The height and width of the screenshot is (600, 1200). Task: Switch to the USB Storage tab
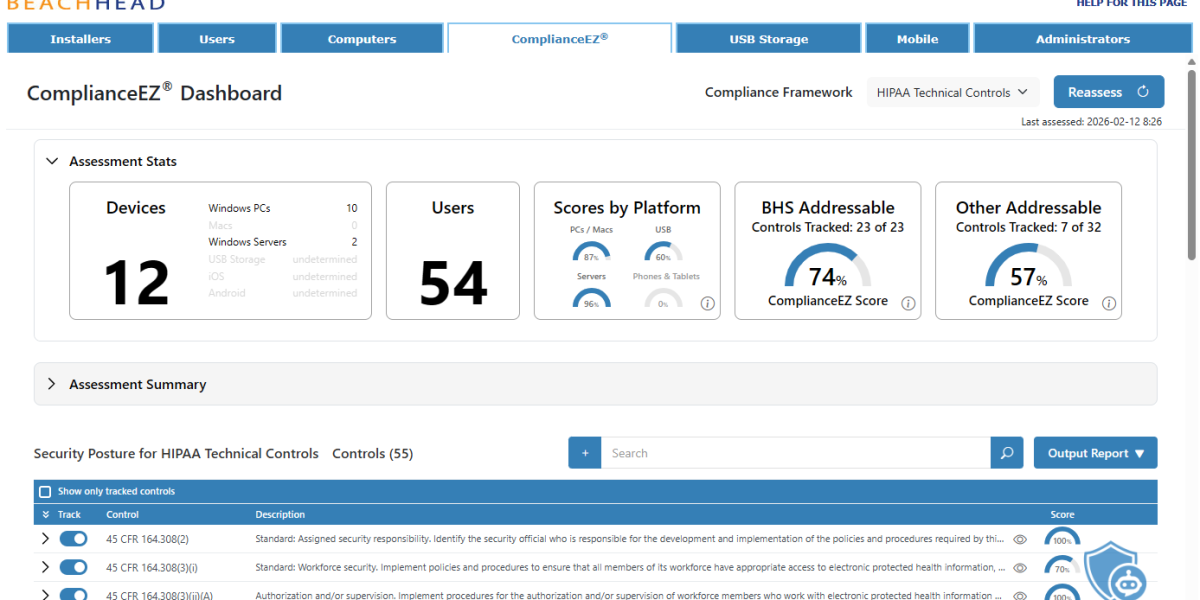tap(768, 38)
